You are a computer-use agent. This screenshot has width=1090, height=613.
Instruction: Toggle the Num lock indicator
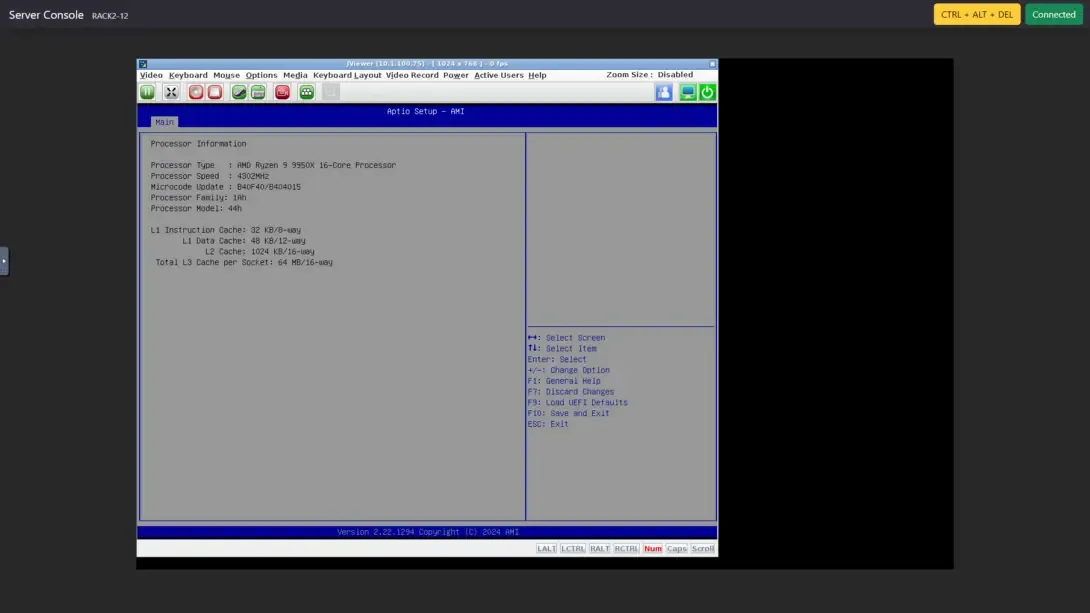coord(652,548)
